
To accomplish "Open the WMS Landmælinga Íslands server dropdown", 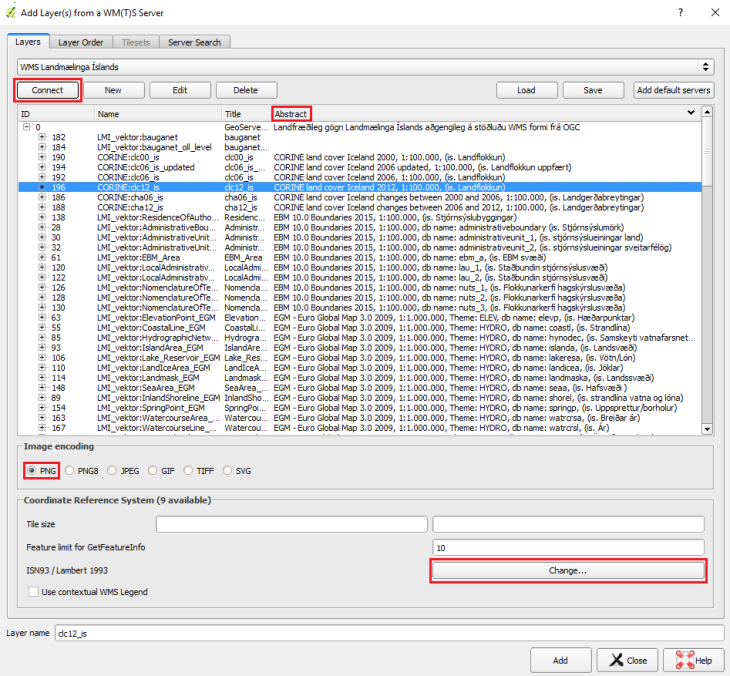I will (364, 66).
